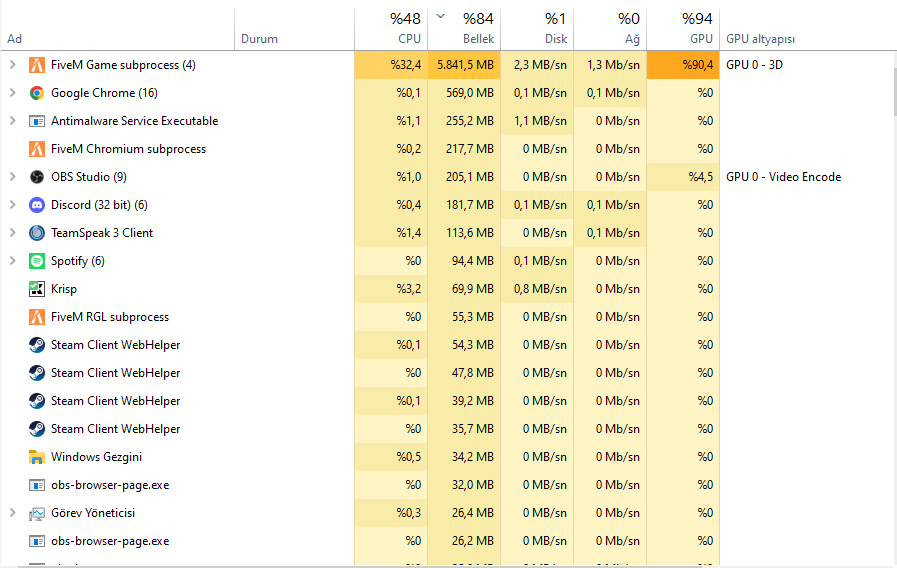The height and width of the screenshot is (568, 897).
Task: Select the FiveM RGL subprocess row
Action: point(110,317)
